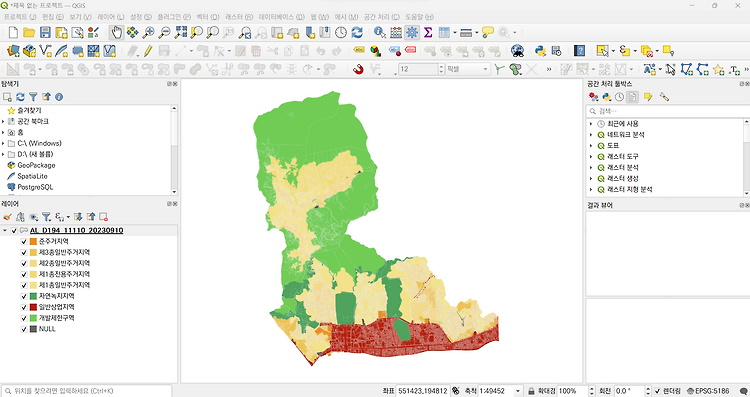Click the 자연녹지지역 green color swatch
The height and width of the screenshot is (397, 750).
tap(33, 297)
